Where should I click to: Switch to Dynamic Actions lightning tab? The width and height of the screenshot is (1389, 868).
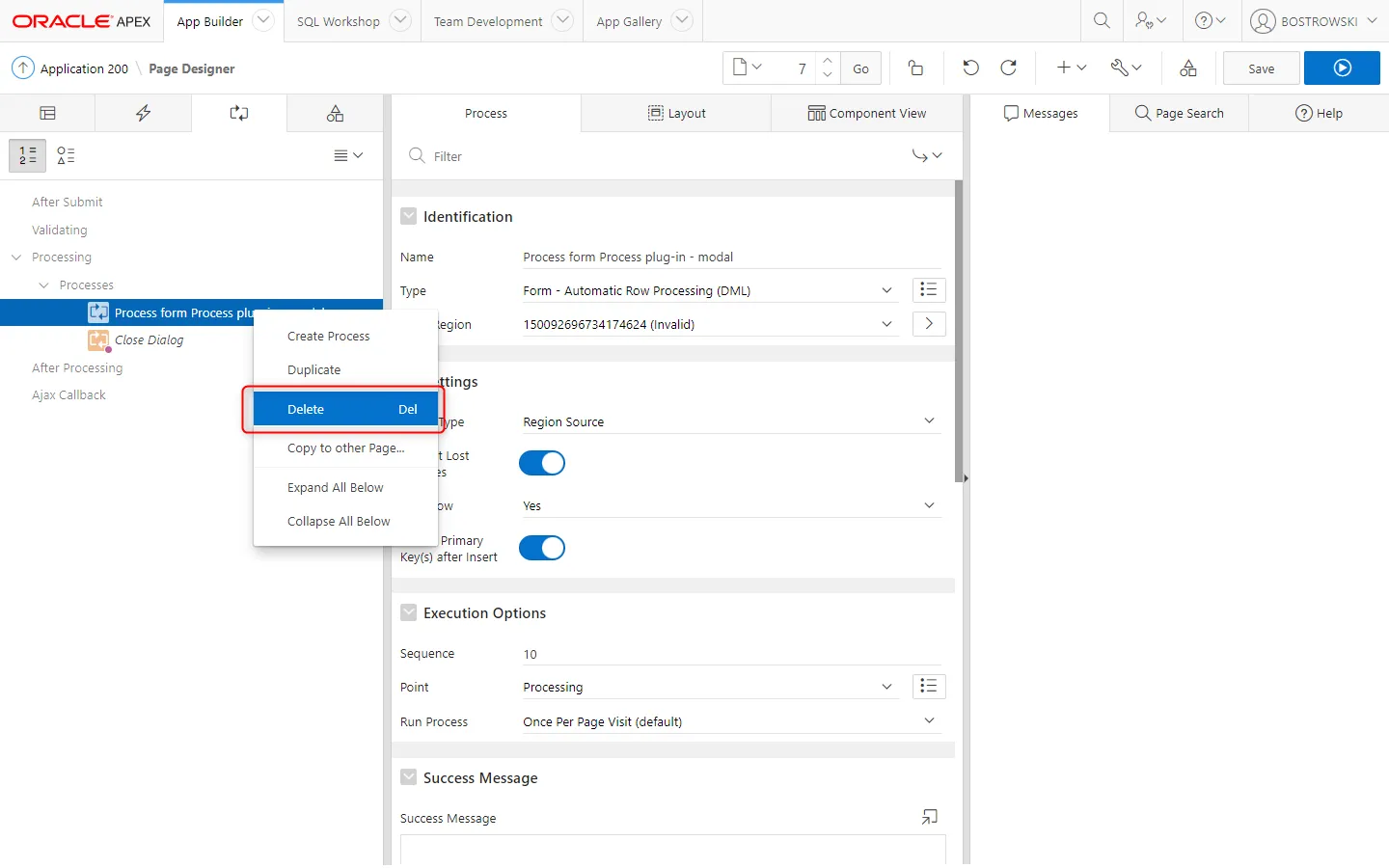pos(143,114)
